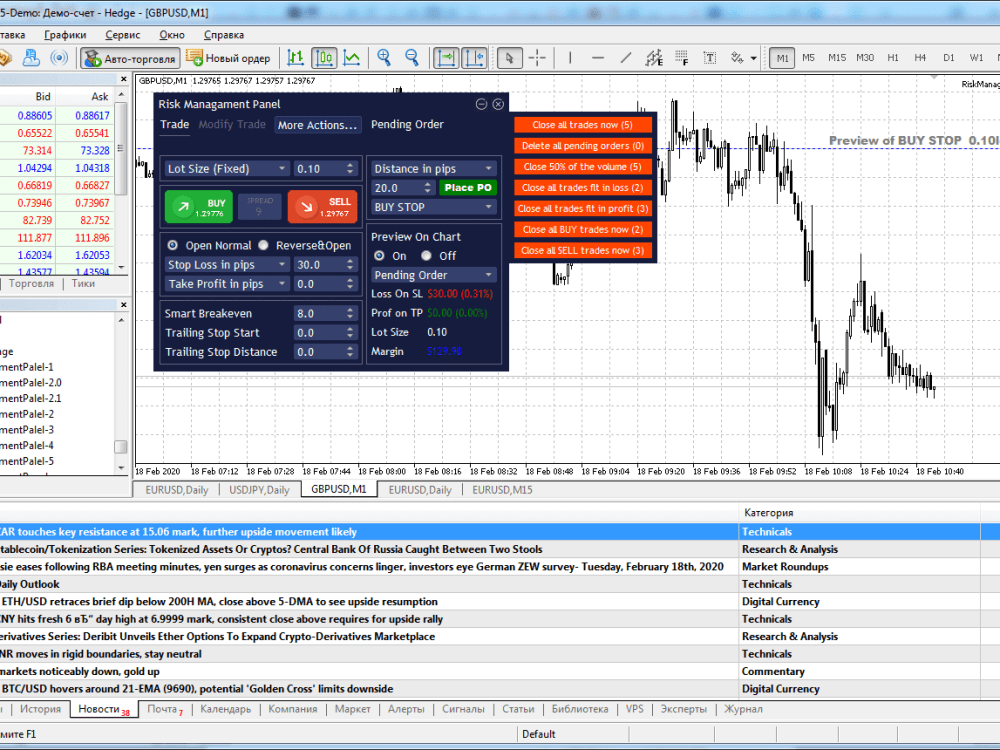Viewport: 1000px width, 750px height.
Task: Click the cloud user account toolbar icon
Action: pyautogui.click(x=31, y=58)
